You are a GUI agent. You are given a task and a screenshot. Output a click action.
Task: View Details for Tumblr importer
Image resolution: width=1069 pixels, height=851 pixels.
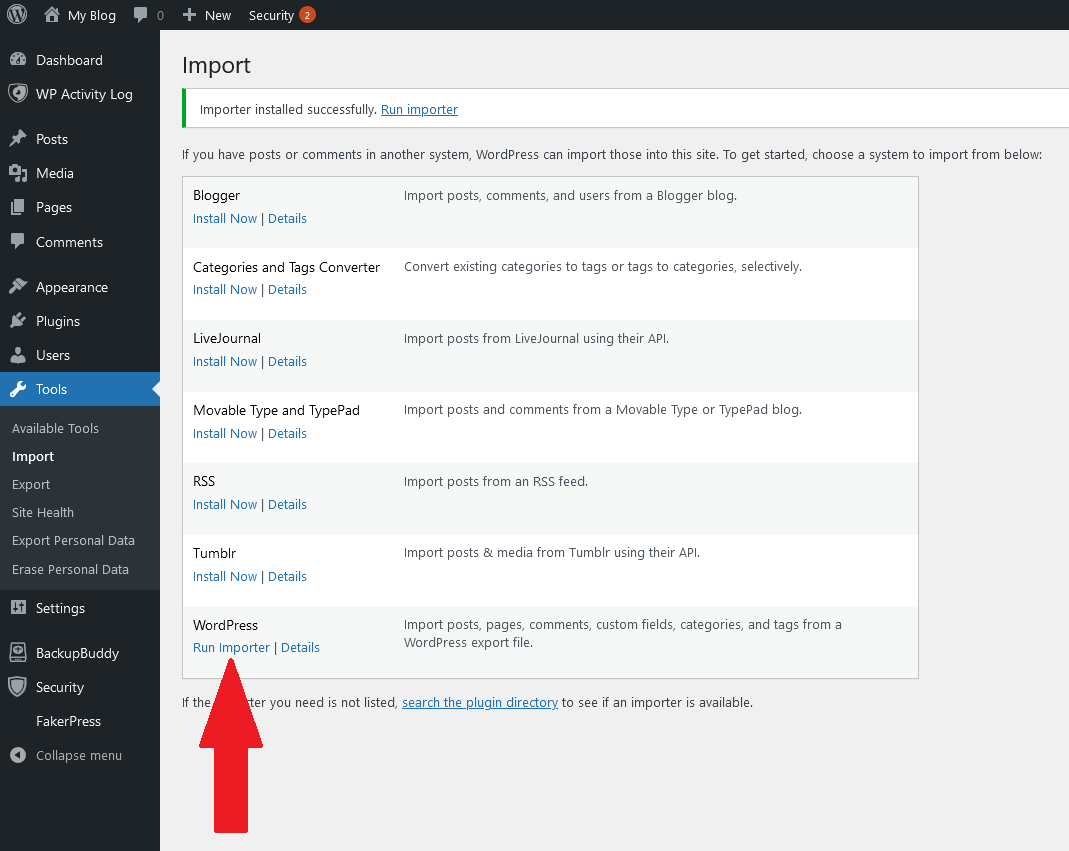pos(287,576)
